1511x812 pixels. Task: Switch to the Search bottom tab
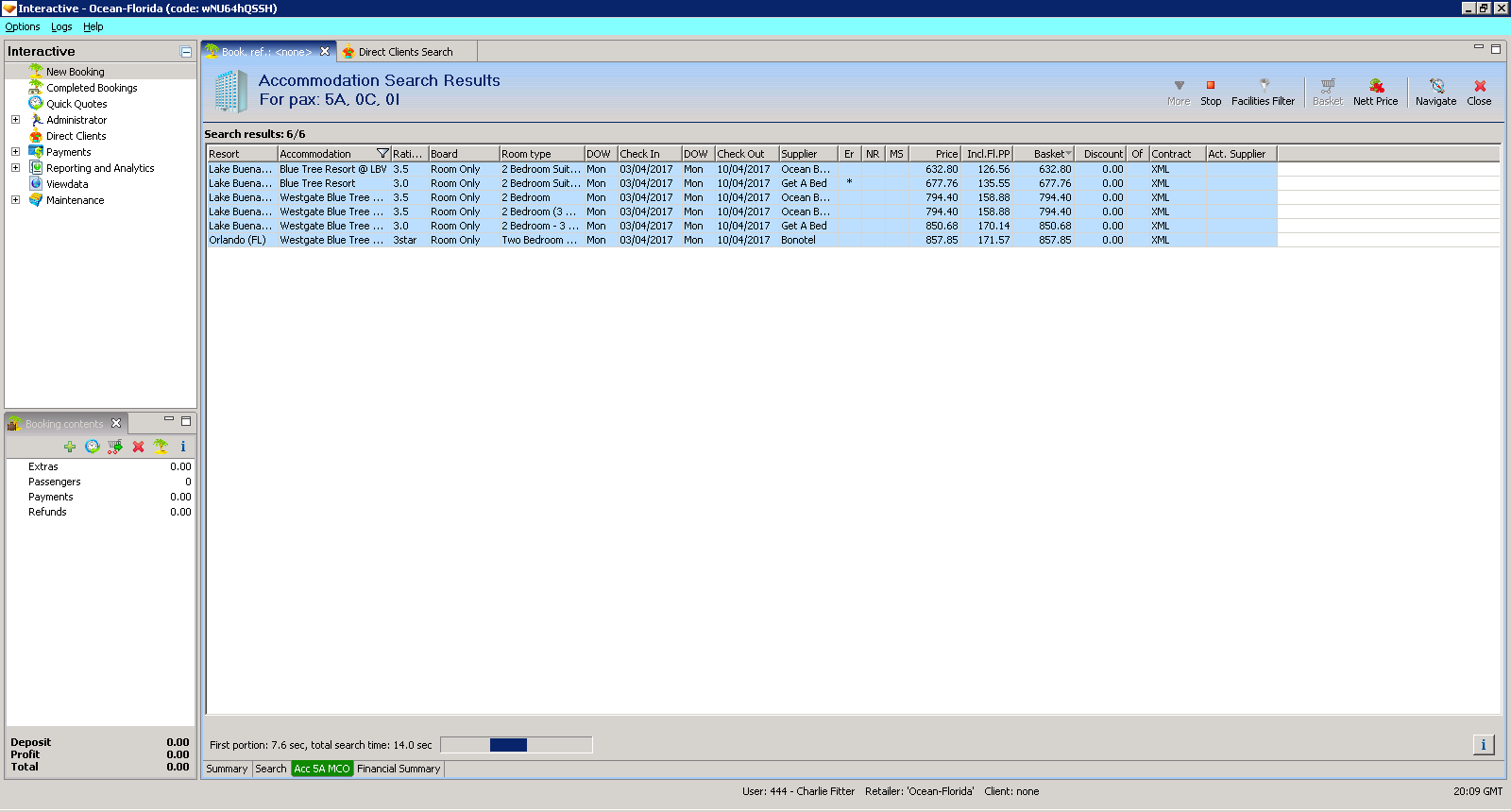point(271,769)
